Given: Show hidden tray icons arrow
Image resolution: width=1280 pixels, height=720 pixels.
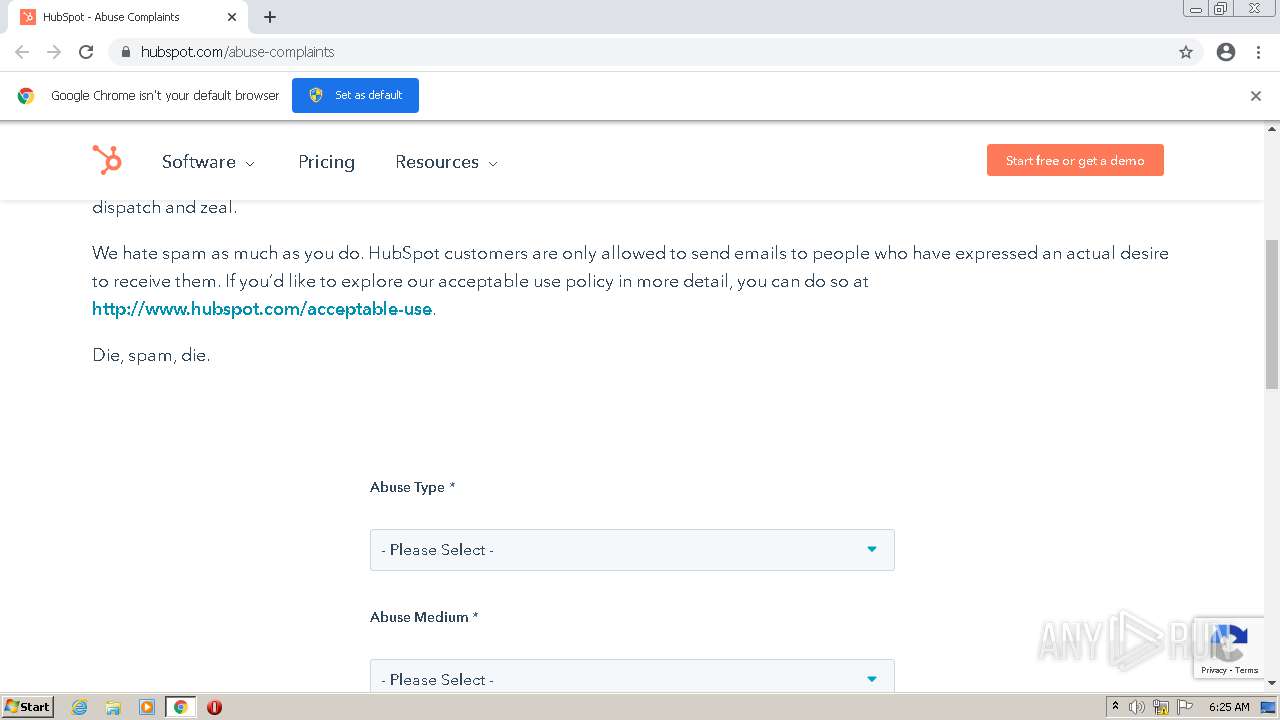Looking at the screenshot, I should coord(1115,707).
